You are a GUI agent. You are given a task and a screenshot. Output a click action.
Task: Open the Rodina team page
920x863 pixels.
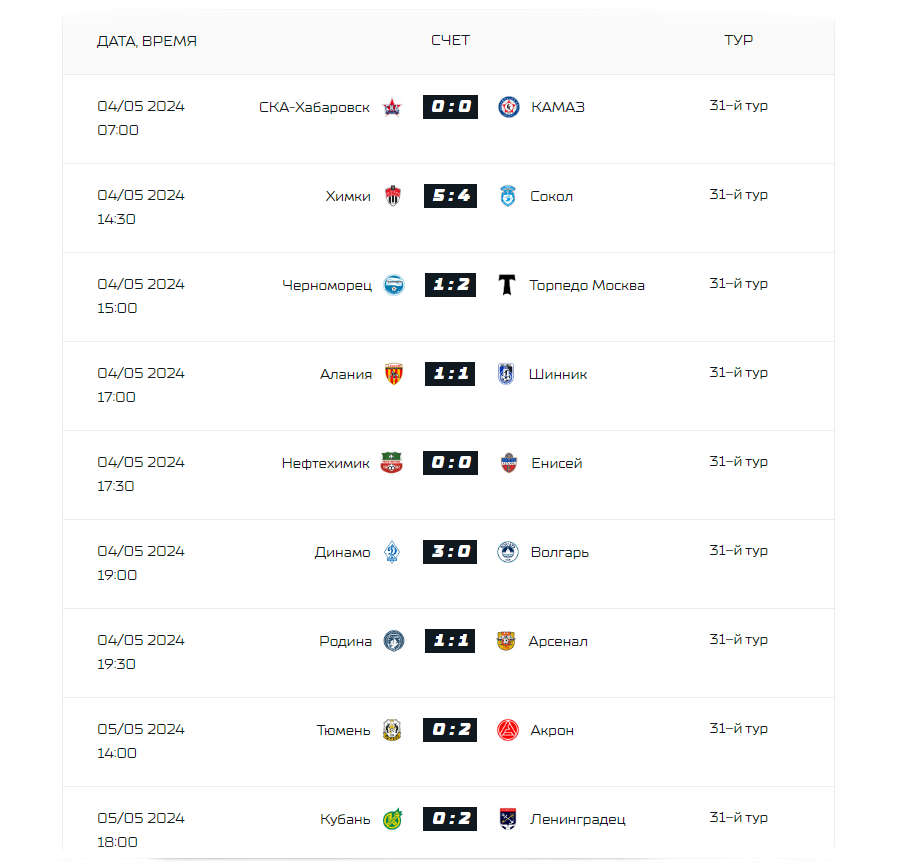[x=346, y=641]
